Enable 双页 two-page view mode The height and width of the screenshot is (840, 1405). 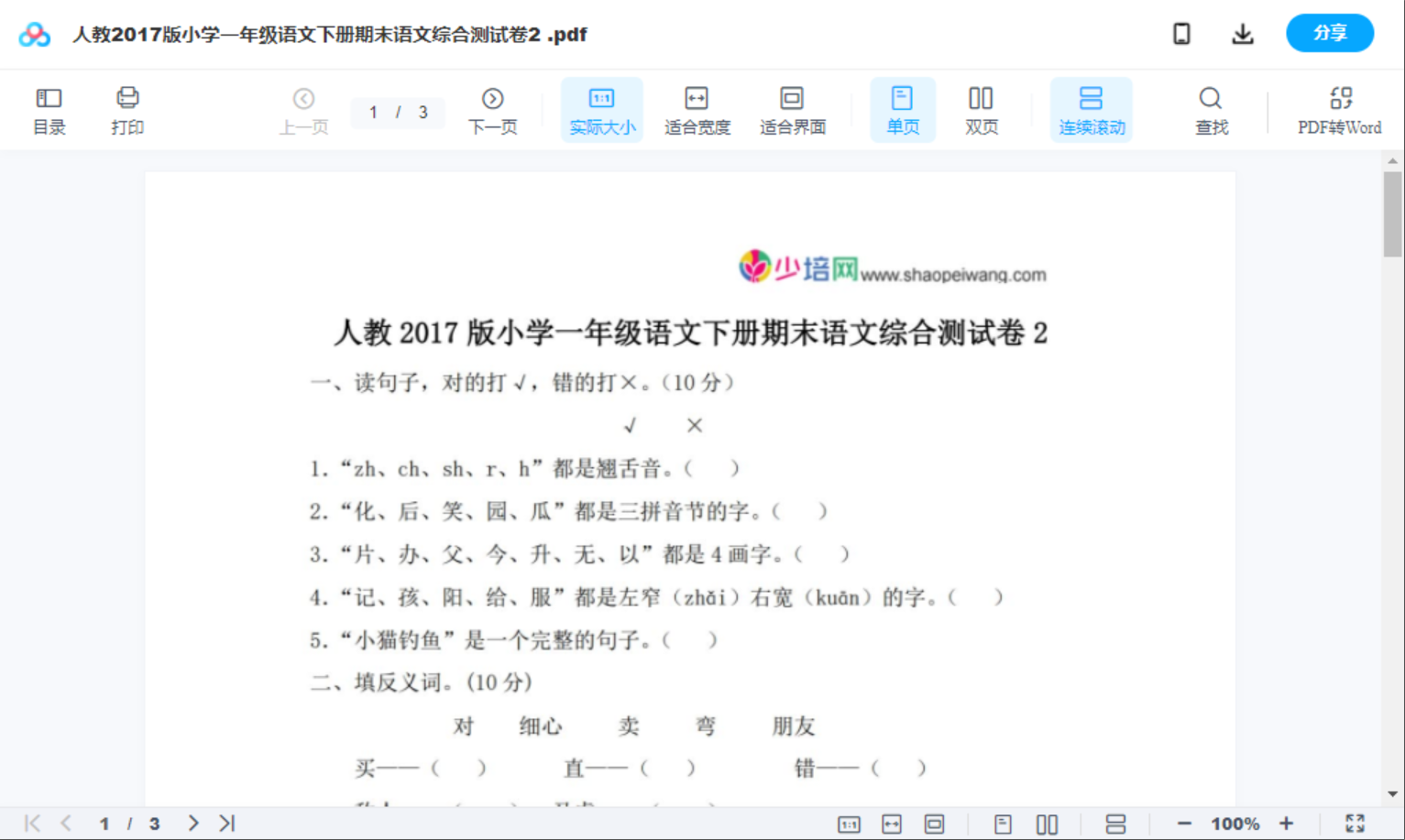pos(981,109)
